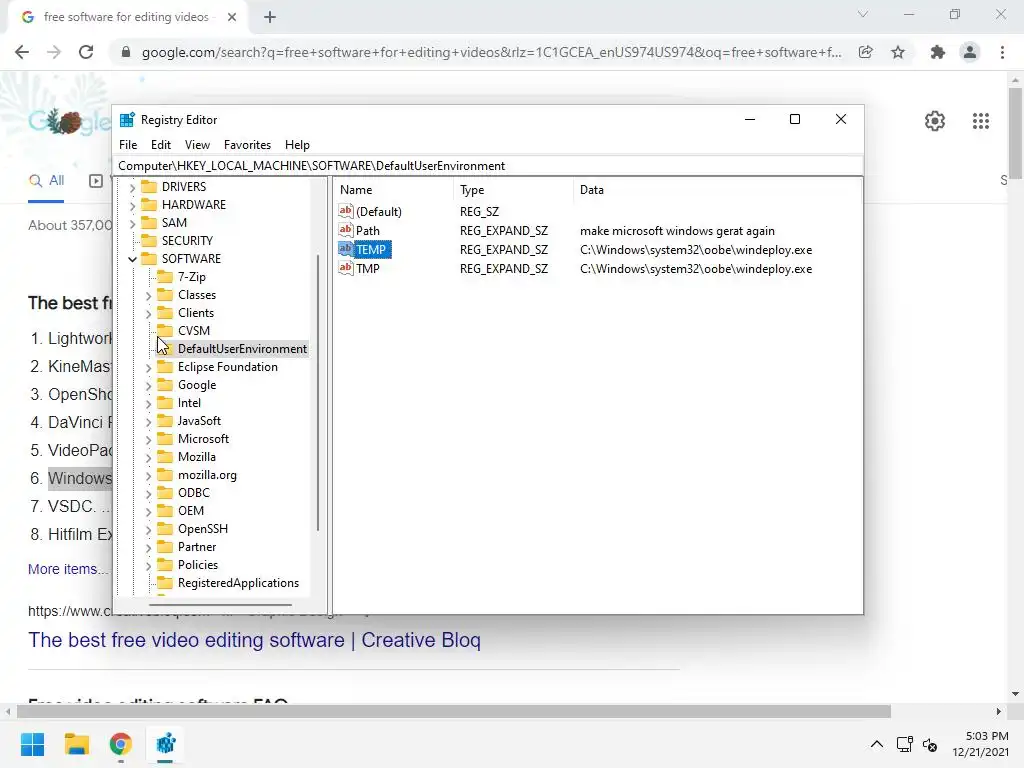The height and width of the screenshot is (768, 1024).
Task: Select the ODBC key
Action: click(x=193, y=493)
